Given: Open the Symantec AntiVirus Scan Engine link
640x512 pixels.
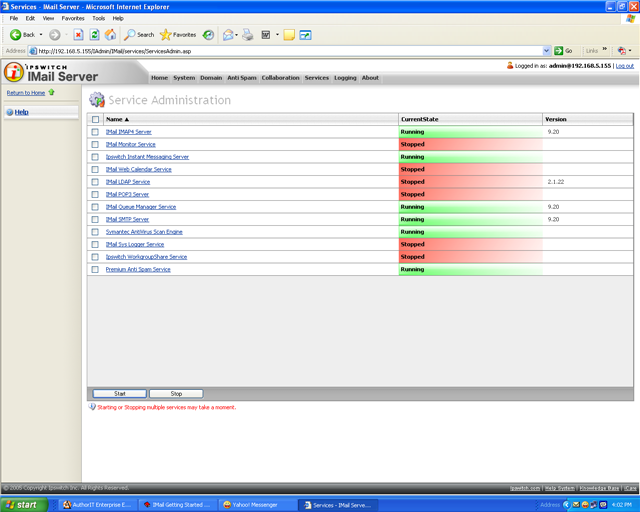Looking at the screenshot, I should (144, 232).
